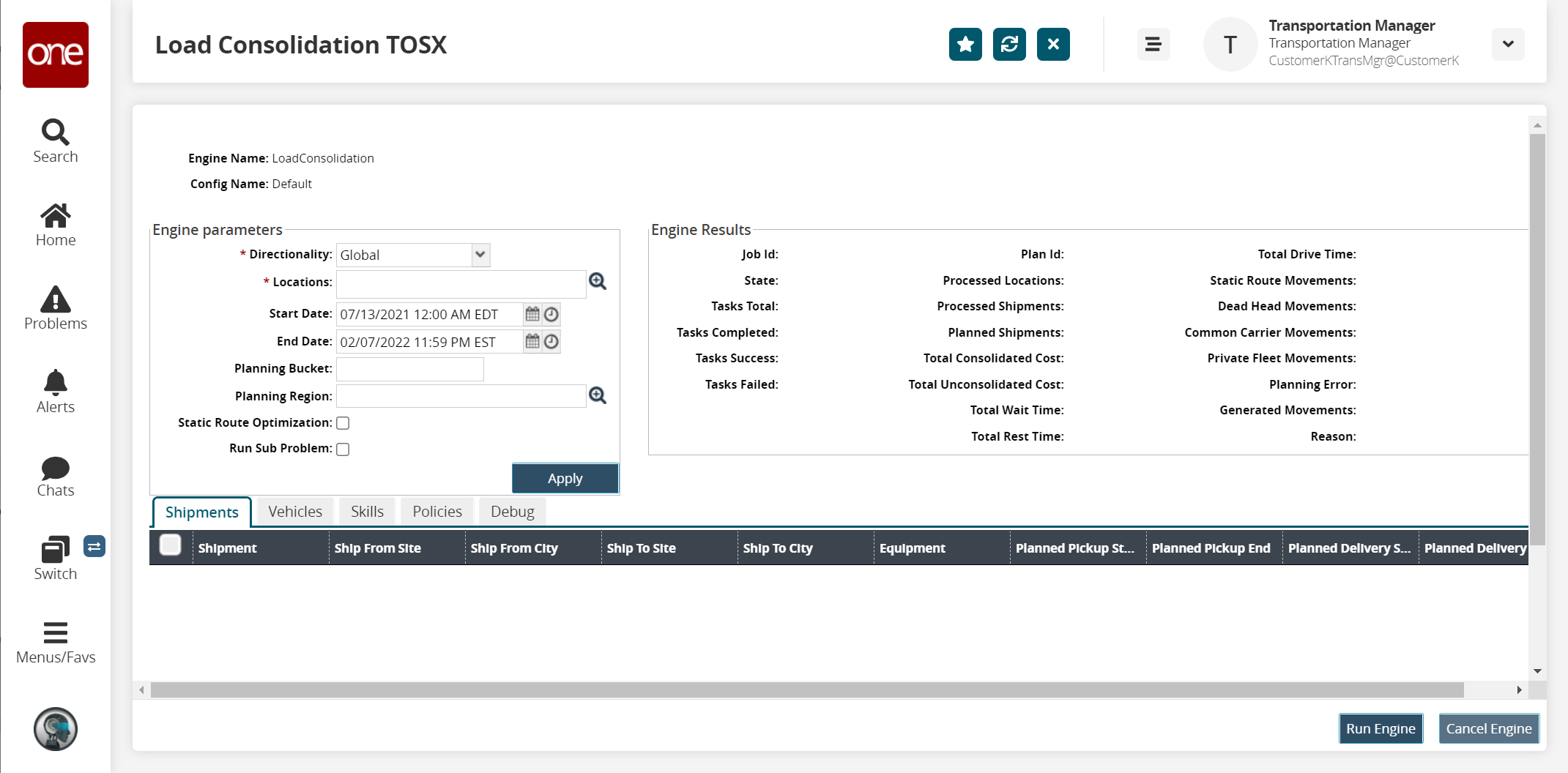The image size is (1568, 773).
Task: Expand the Directionality dropdown
Action: click(x=480, y=255)
